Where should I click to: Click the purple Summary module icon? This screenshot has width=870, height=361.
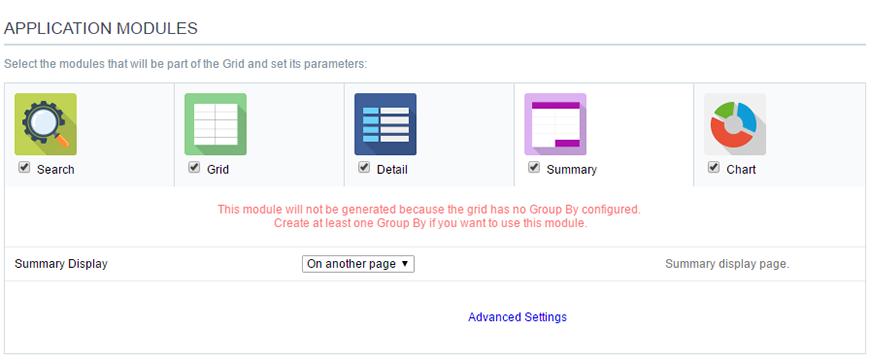click(555, 124)
